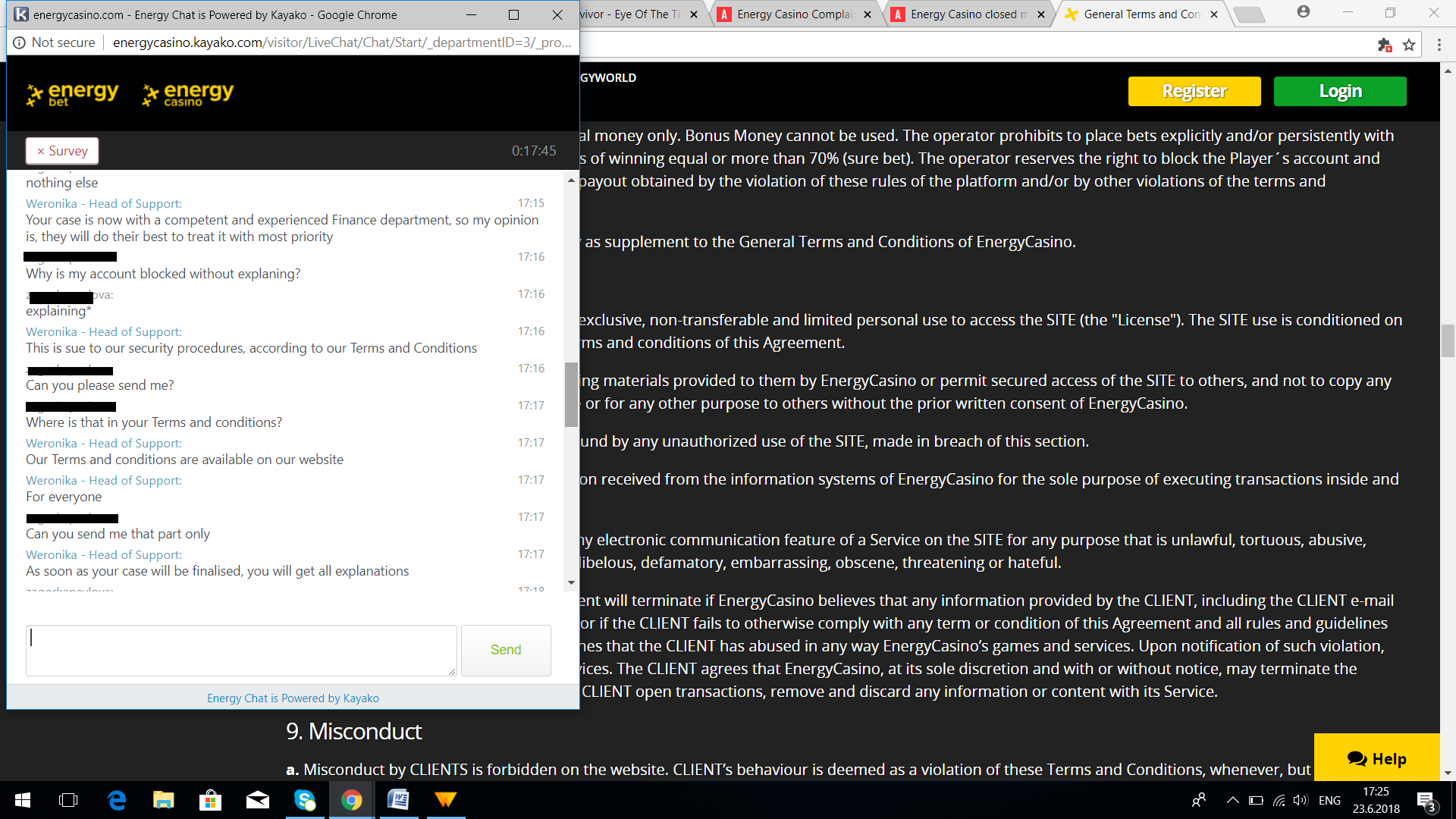The height and width of the screenshot is (819, 1456).
Task: Launch Microsoft Edge from the taskbar
Action: tap(117, 800)
